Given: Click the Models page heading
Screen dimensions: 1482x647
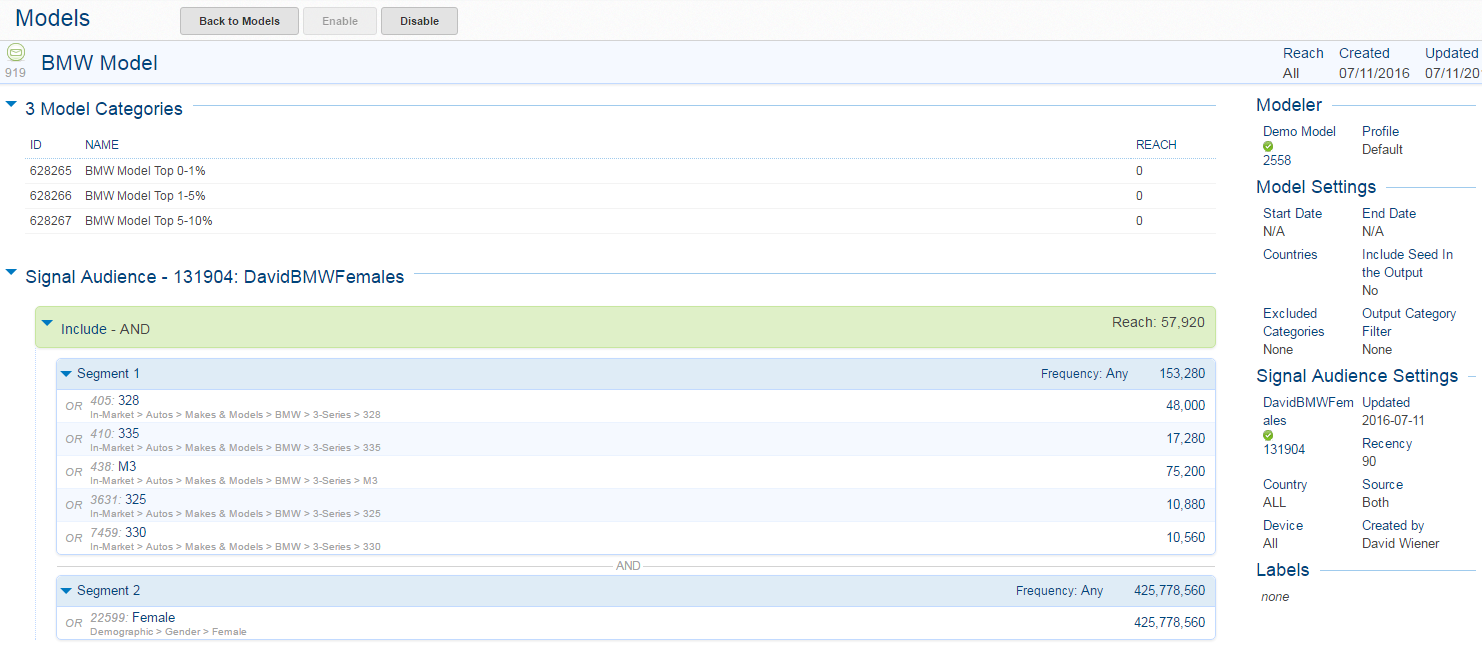Looking at the screenshot, I should point(52,18).
